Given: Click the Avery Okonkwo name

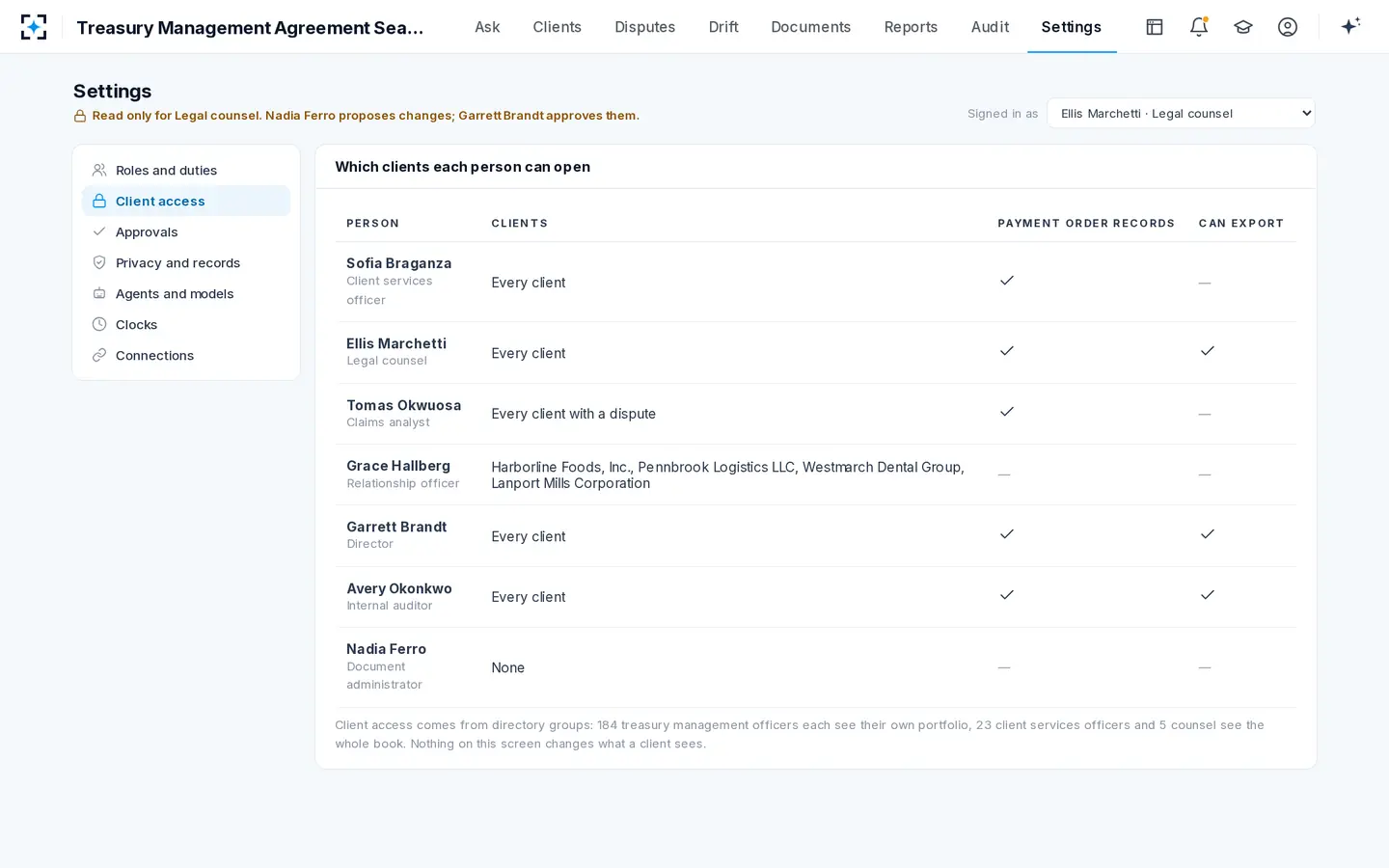Looking at the screenshot, I should [399, 588].
